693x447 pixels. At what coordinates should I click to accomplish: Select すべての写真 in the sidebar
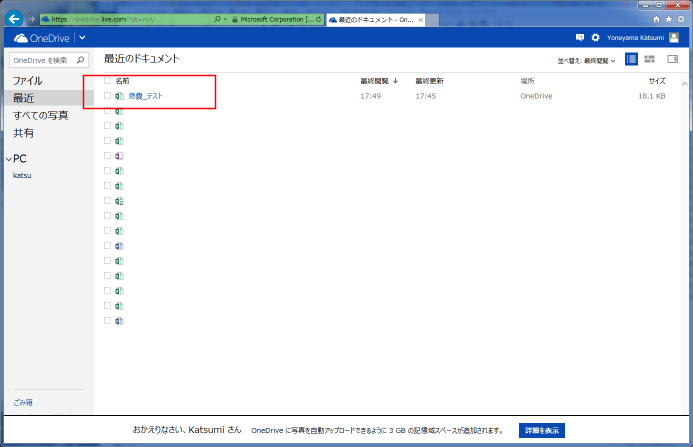point(40,116)
